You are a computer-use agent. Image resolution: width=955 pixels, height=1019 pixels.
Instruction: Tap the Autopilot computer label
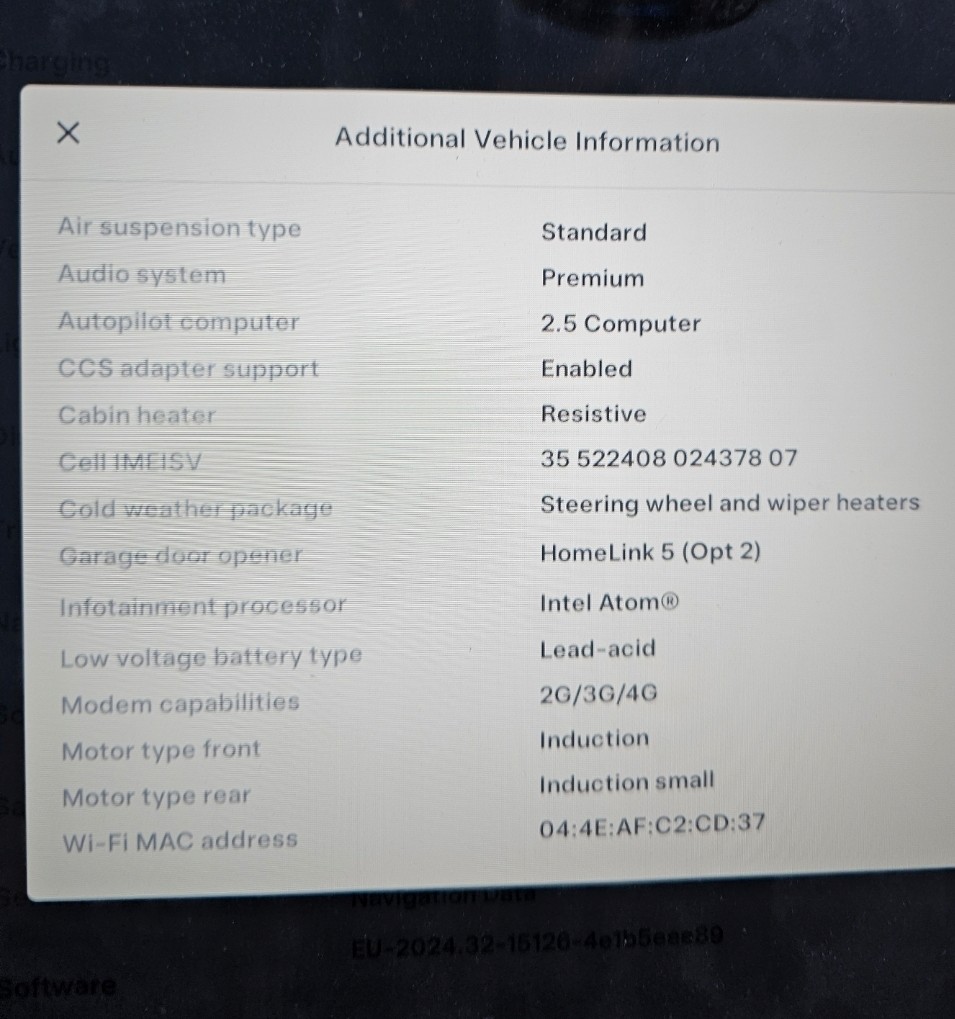(179, 322)
